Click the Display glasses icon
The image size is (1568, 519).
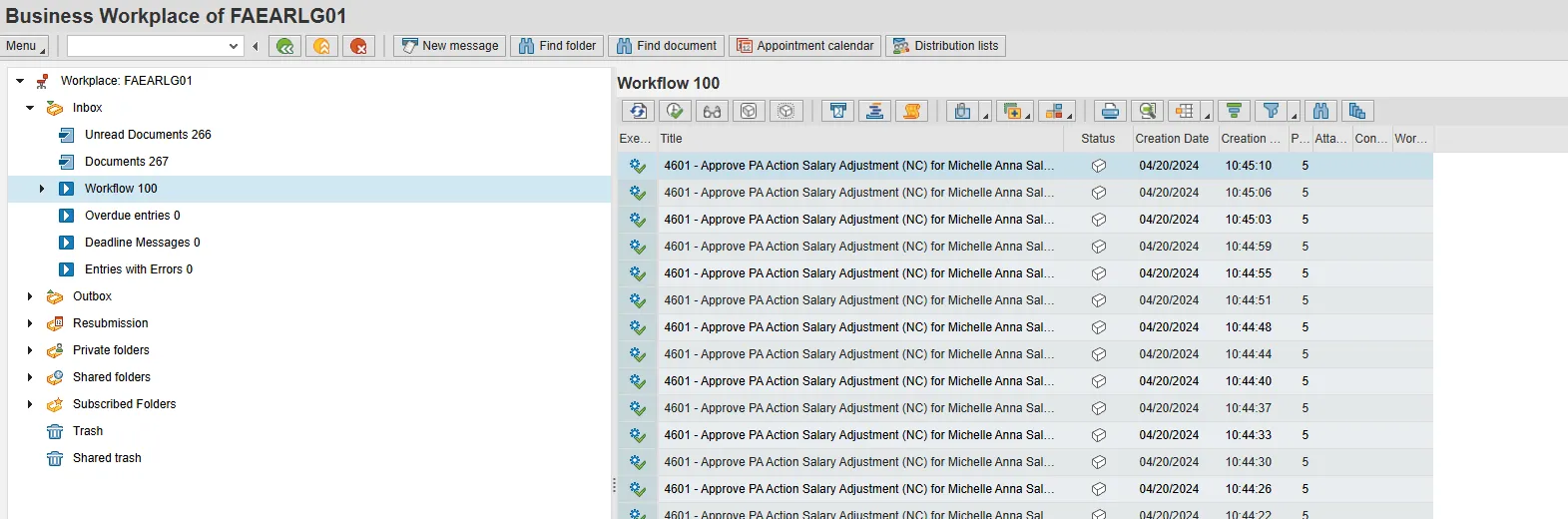pos(712,111)
